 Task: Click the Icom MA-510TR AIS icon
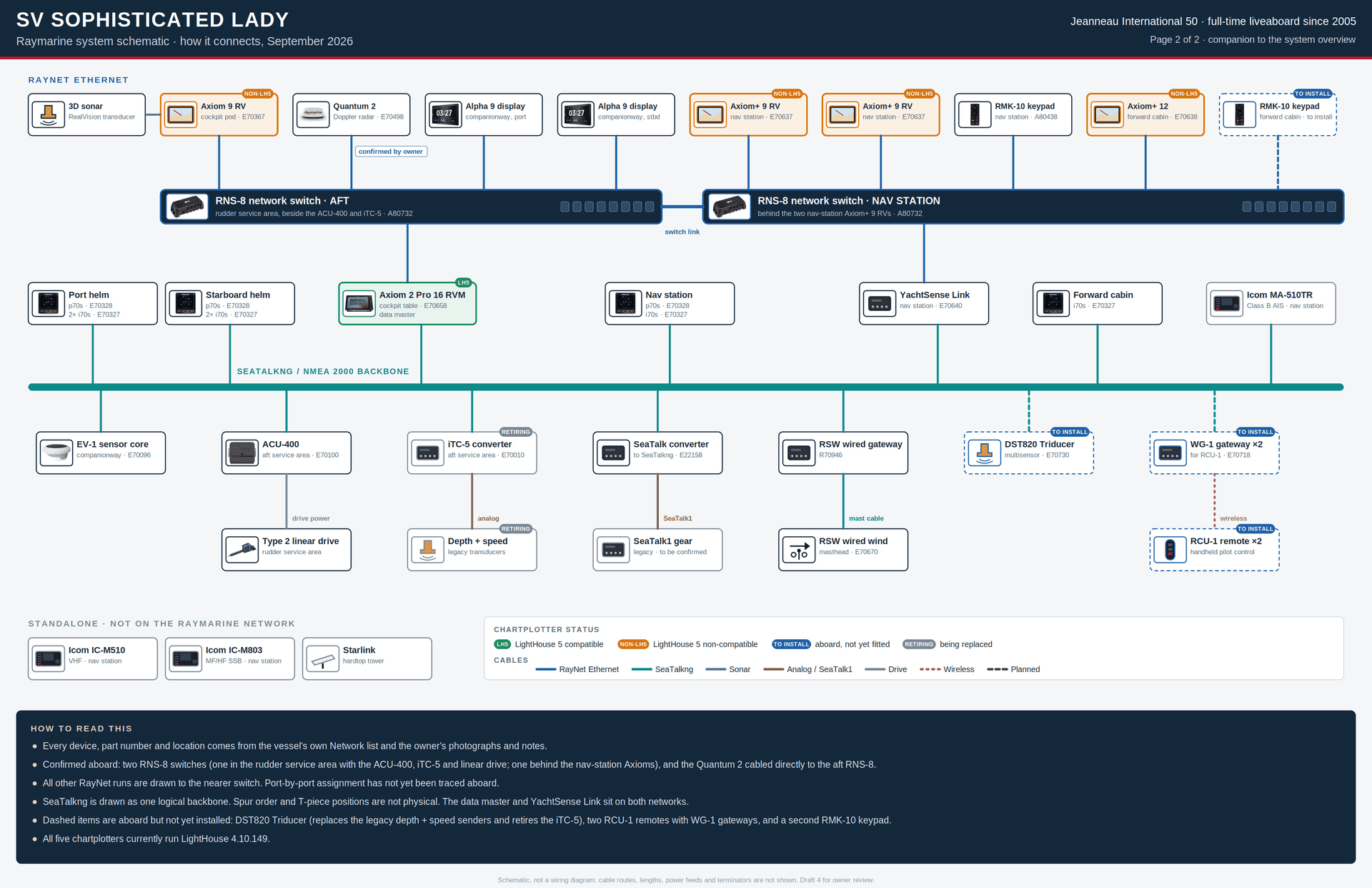pos(1227,303)
